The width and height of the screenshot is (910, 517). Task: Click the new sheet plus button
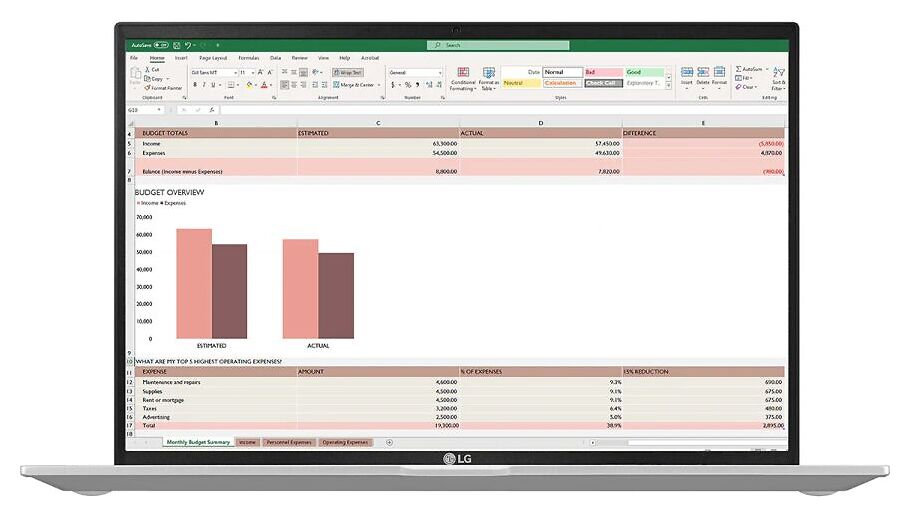click(x=389, y=442)
